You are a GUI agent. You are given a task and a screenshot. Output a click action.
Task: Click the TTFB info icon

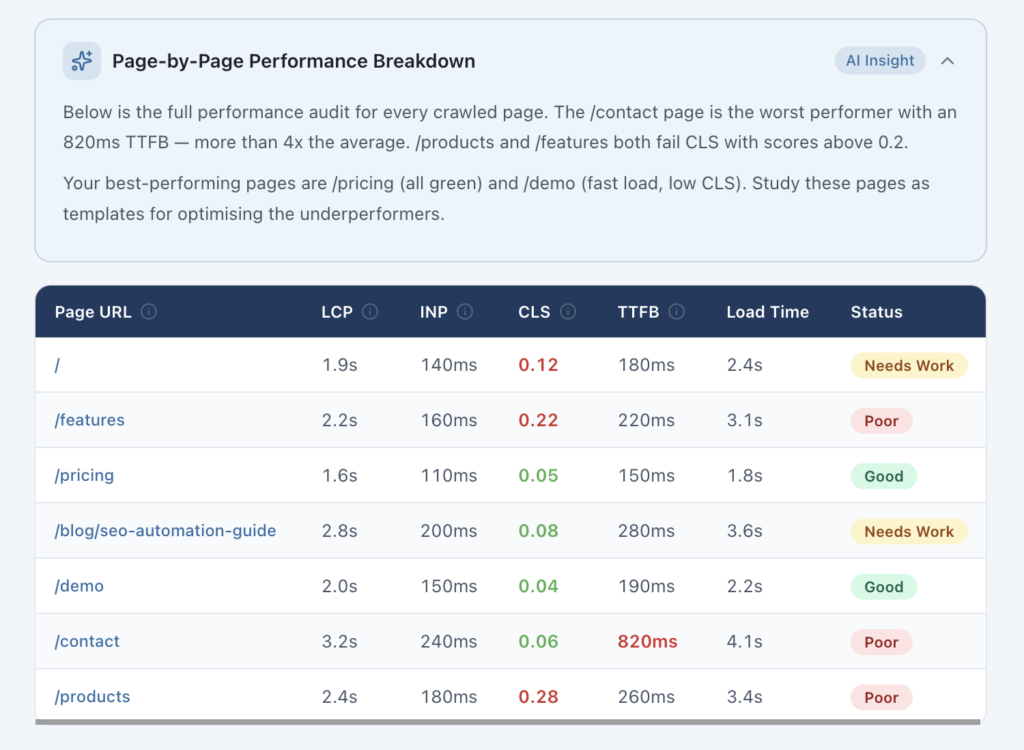[678, 311]
